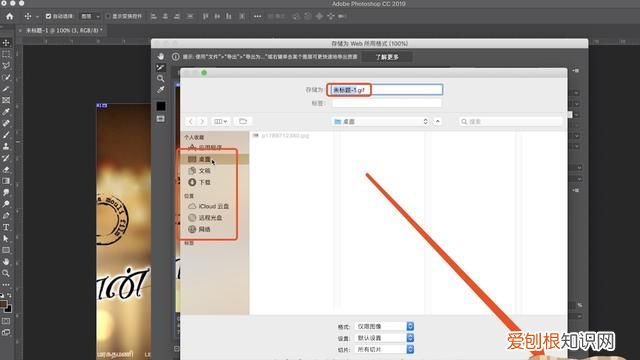Select the Frame tool
This screenshot has width=640, height=360.
6,100
